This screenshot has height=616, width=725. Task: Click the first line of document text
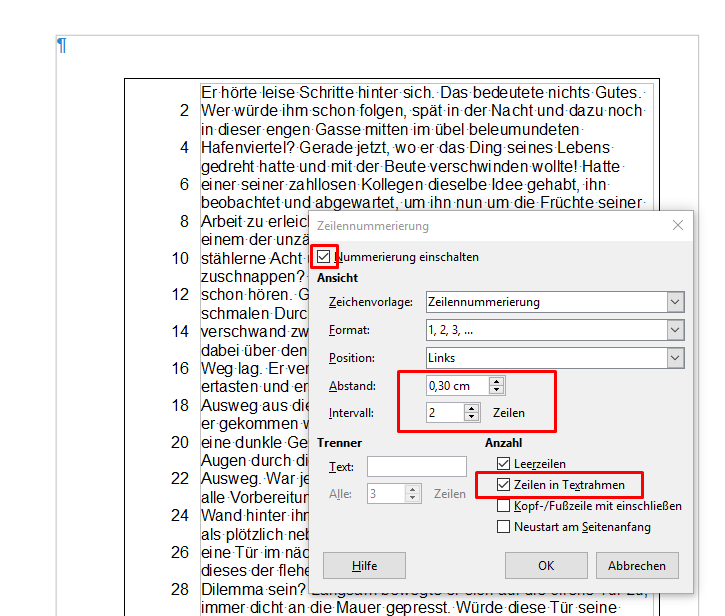pos(420,91)
